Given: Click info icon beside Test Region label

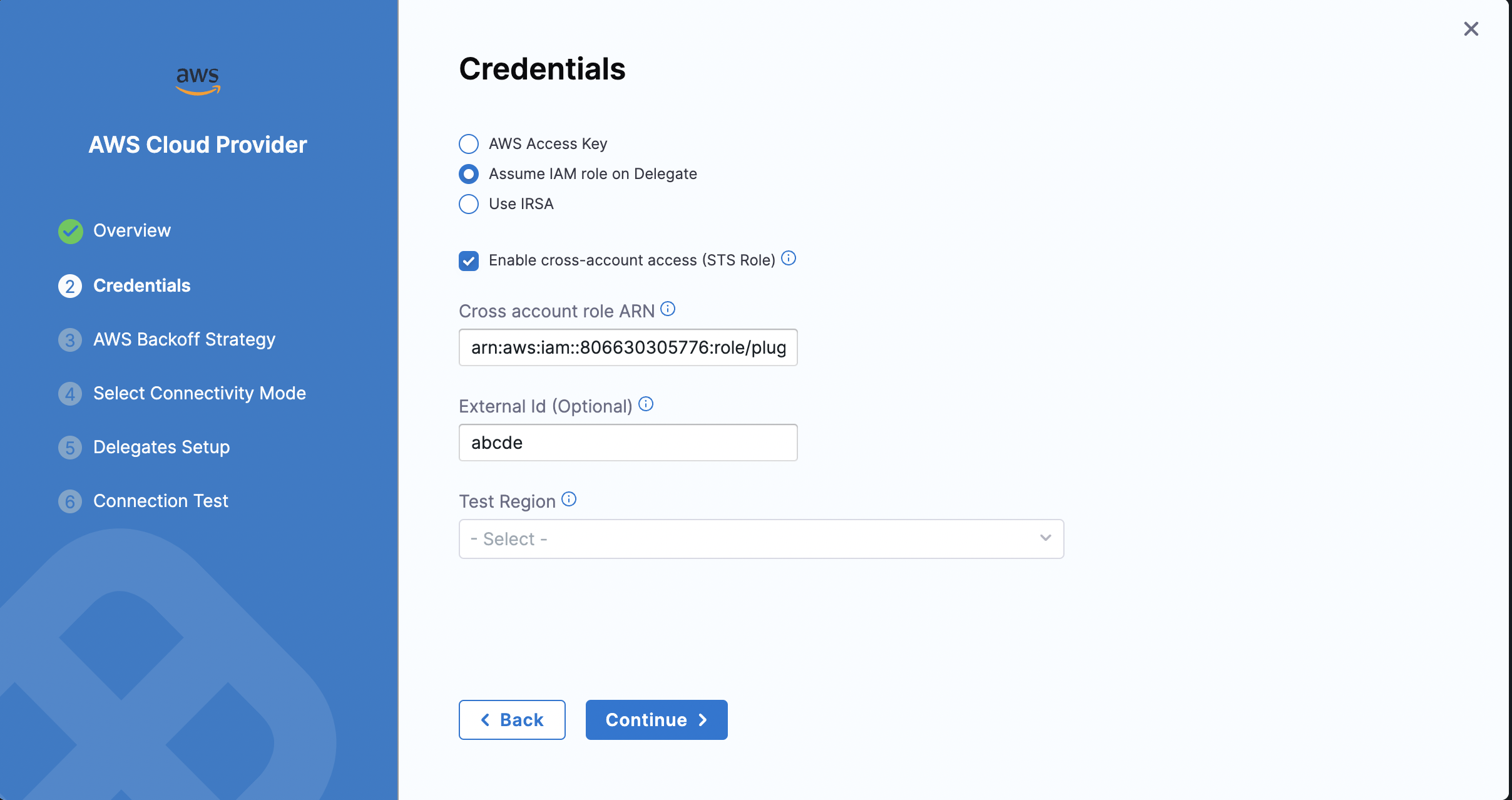Looking at the screenshot, I should [x=569, y=500].
